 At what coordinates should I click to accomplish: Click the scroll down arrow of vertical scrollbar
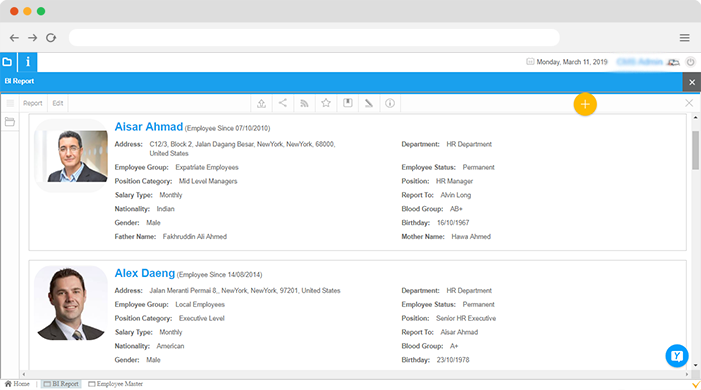pyautogui.click(x=695, y=365)
